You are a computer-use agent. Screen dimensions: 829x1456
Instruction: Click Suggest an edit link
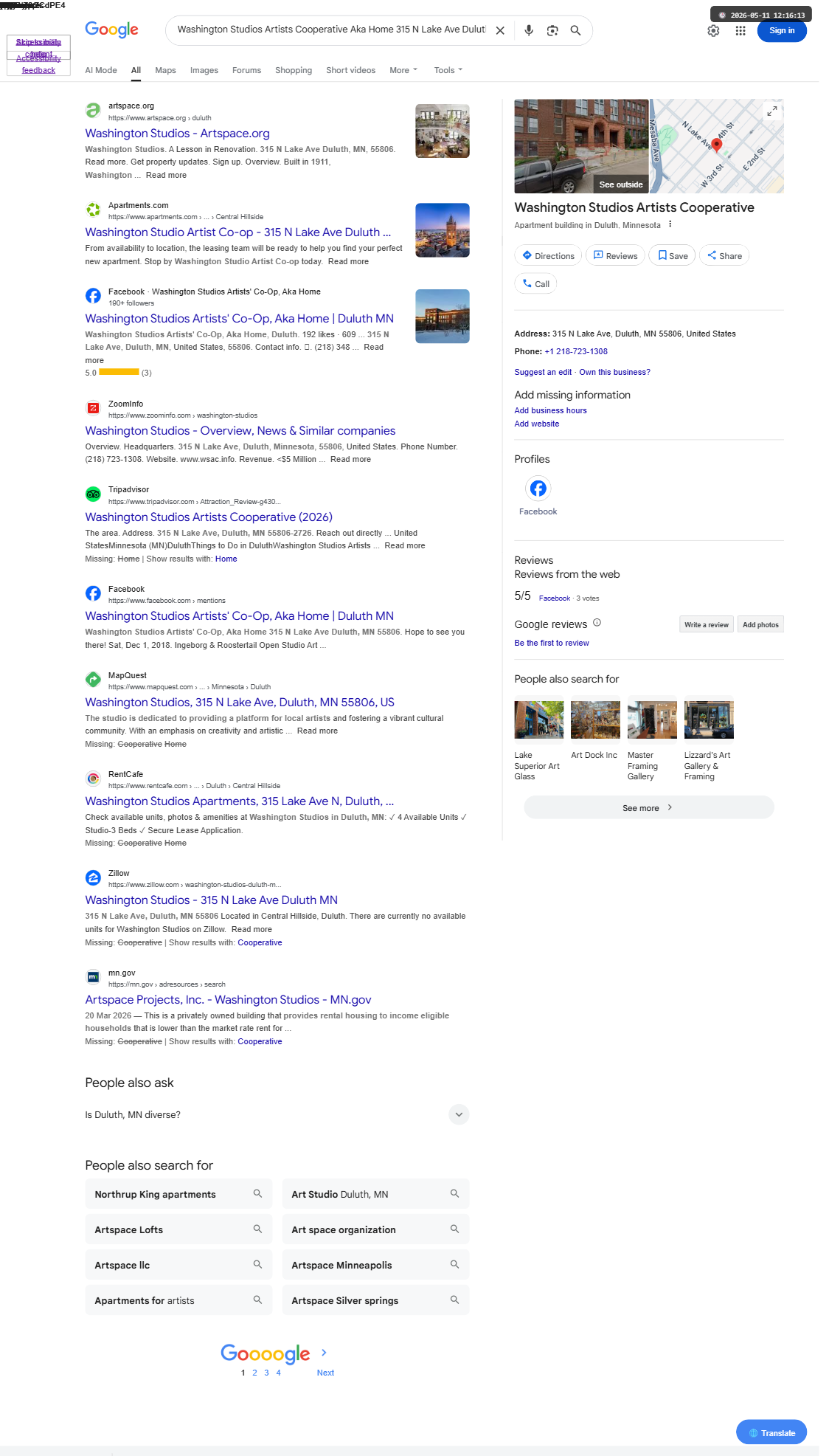pyautogui.click(x=543, y=372)
